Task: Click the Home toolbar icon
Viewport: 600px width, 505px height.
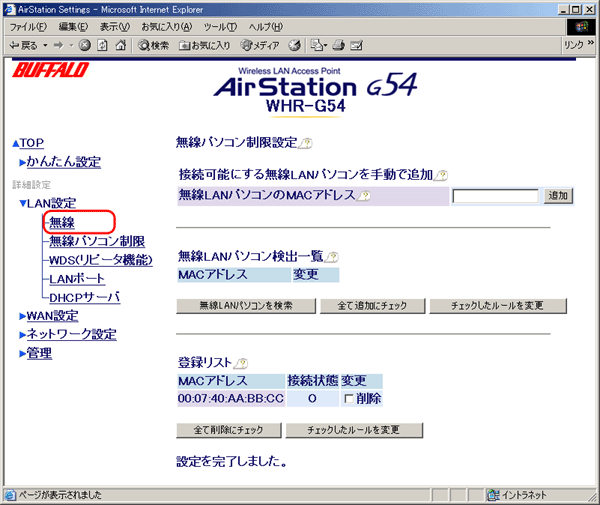Action: click(121, 45)
